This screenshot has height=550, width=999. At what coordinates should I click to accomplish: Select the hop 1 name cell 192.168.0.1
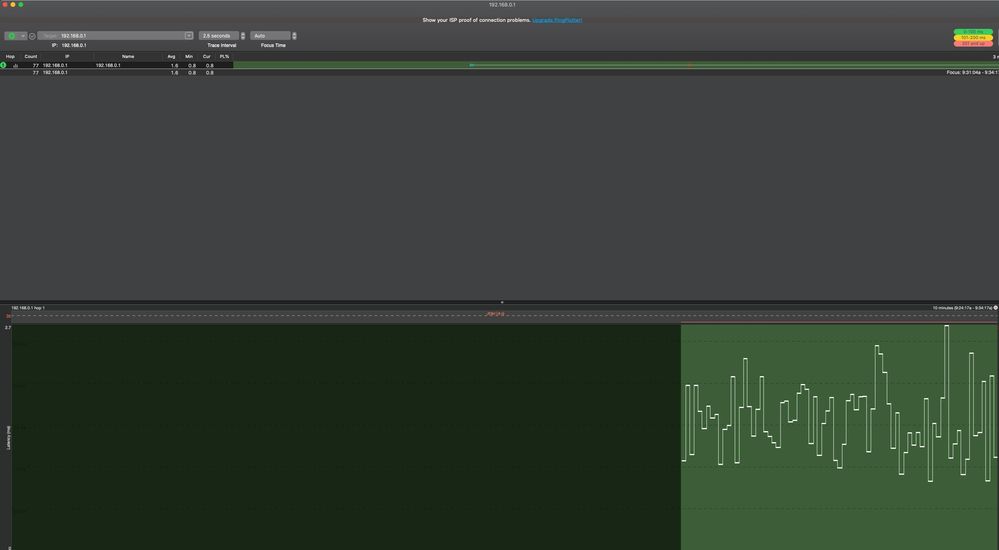pyautogui.click(x=108, y=65)
